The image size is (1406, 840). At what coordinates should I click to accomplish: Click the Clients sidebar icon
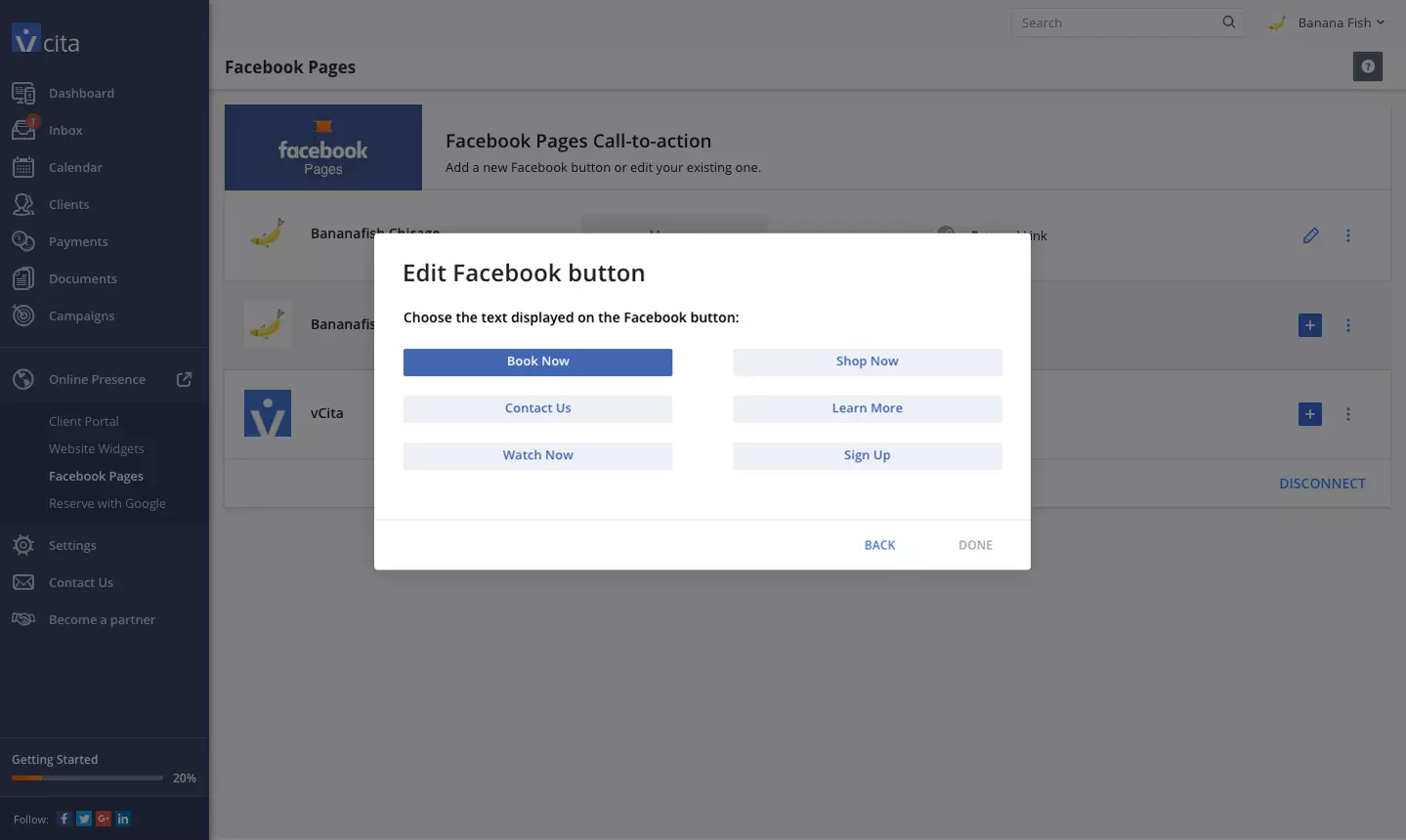point(23,204)
